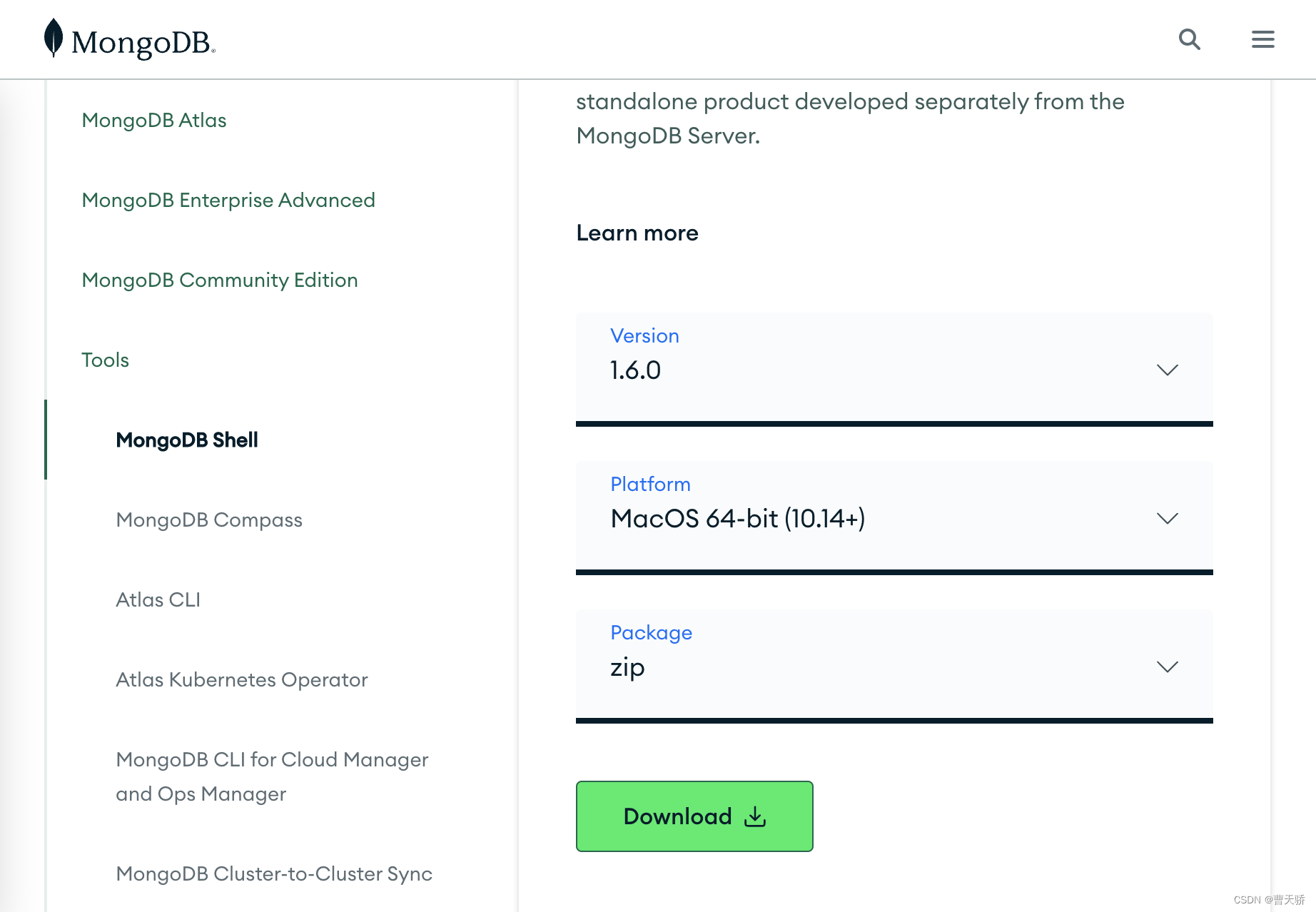Open MongoDB CLI for Cloud Manager item

272,776
